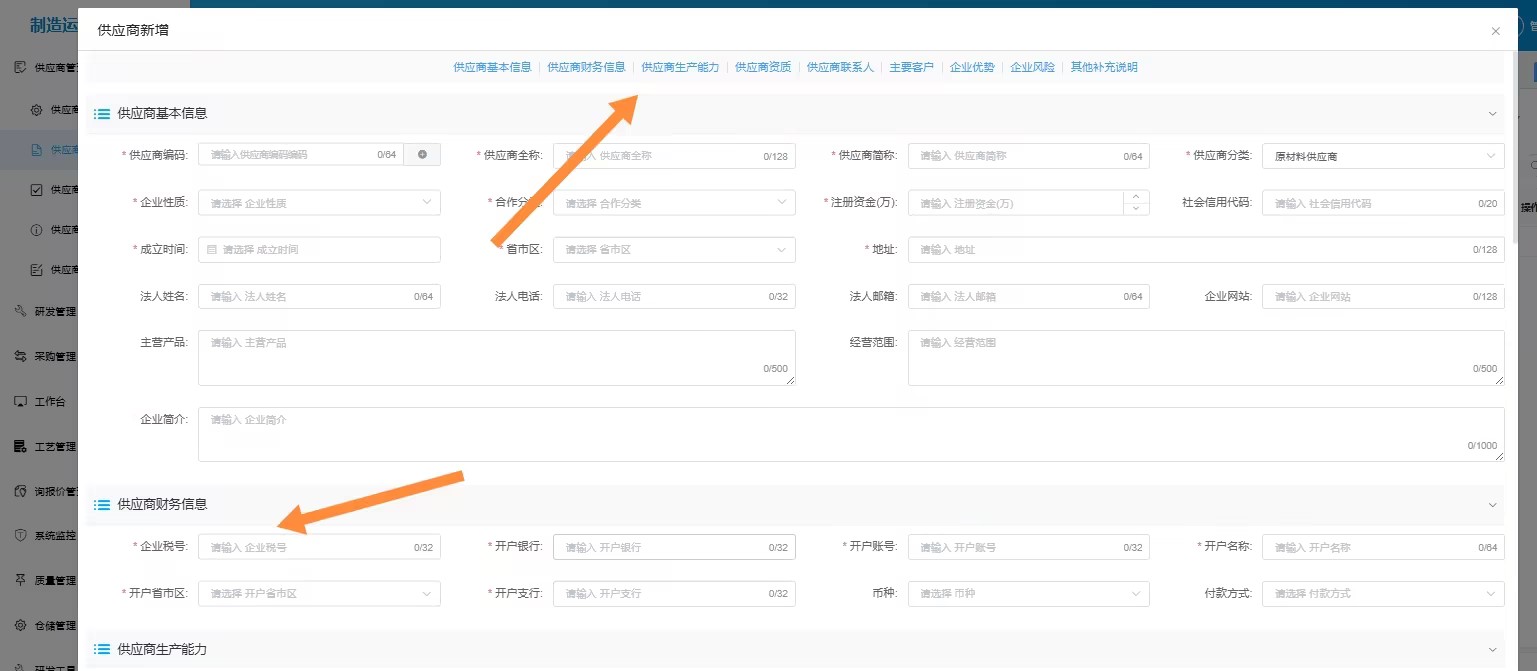Open the 企业性质 dropdown

point(319,203)
